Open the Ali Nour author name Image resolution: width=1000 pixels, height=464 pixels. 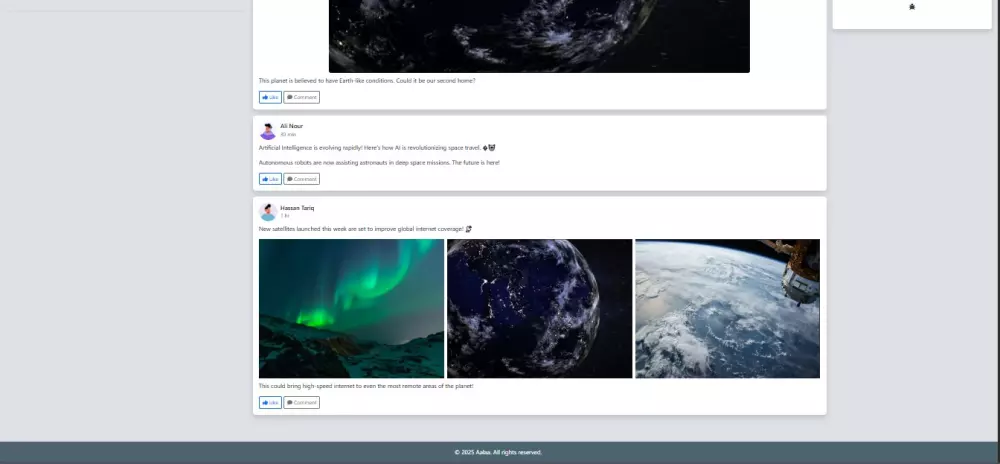coord(291,126)
